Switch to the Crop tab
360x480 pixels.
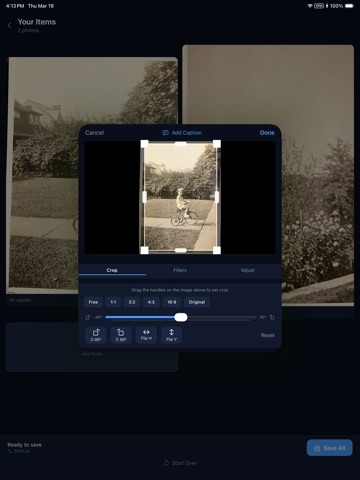point(112,270)
